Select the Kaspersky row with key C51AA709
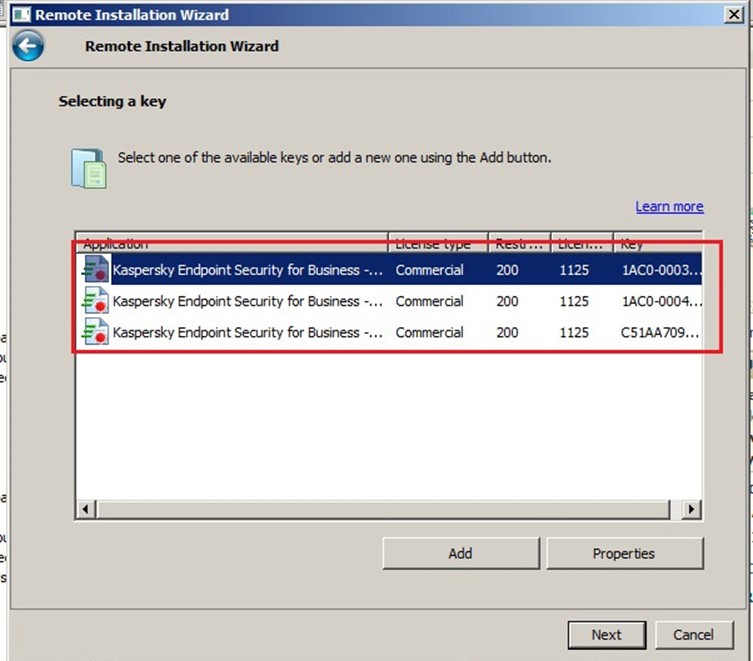The width and height of the screenshot is (753, 661). pyautogui.click(x=389, y=332)
